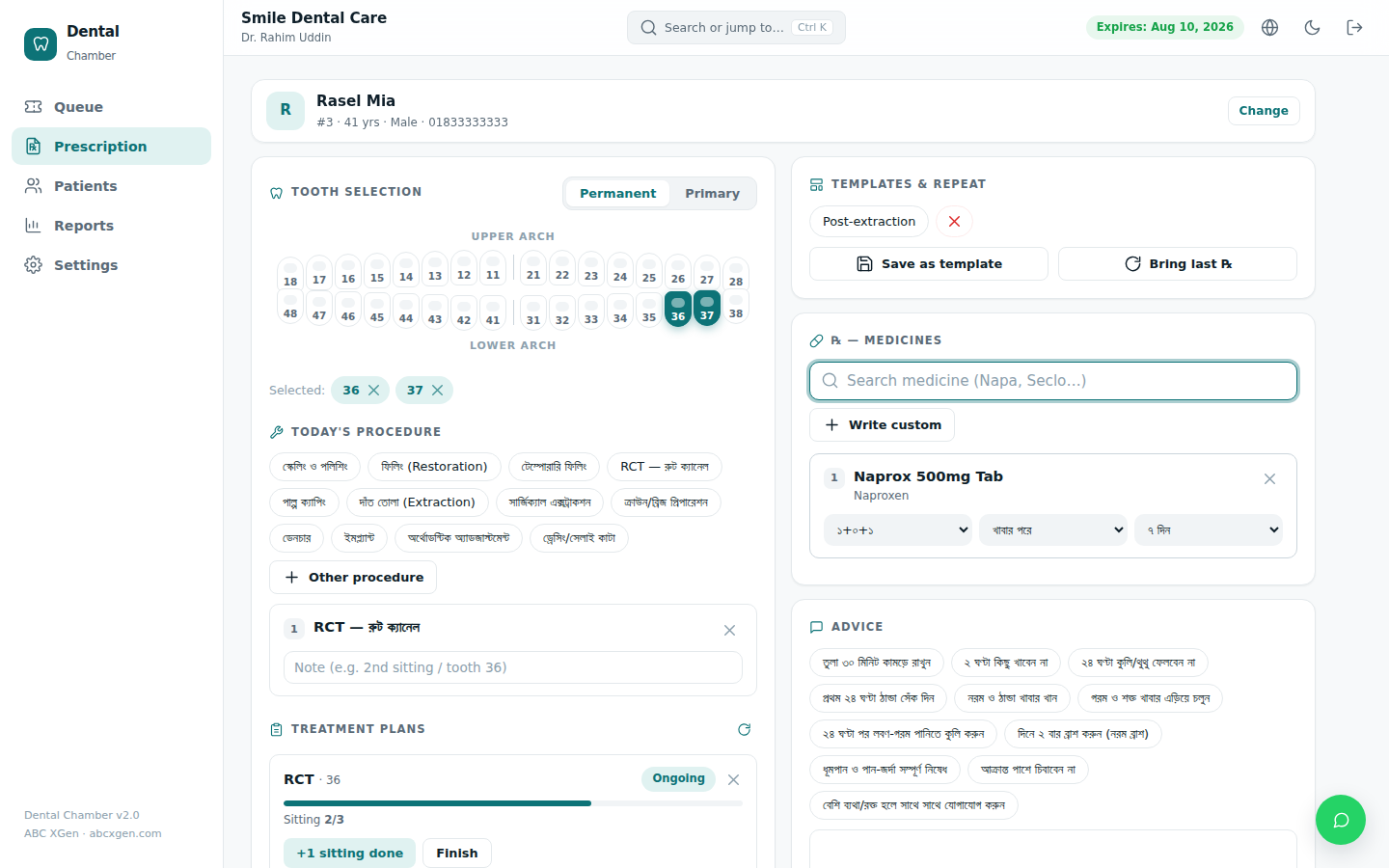Open the language globe icon
The height and width of the screenshot is (868, 1389).
(x=1270, y=27)
